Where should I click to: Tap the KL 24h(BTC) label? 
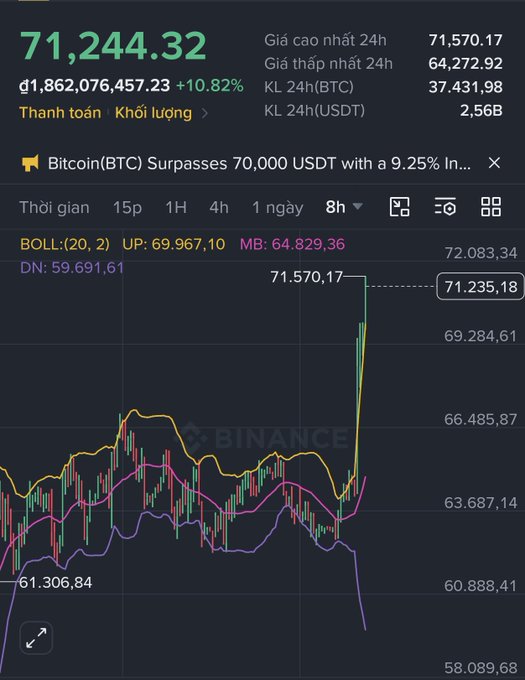coord(309,87)
